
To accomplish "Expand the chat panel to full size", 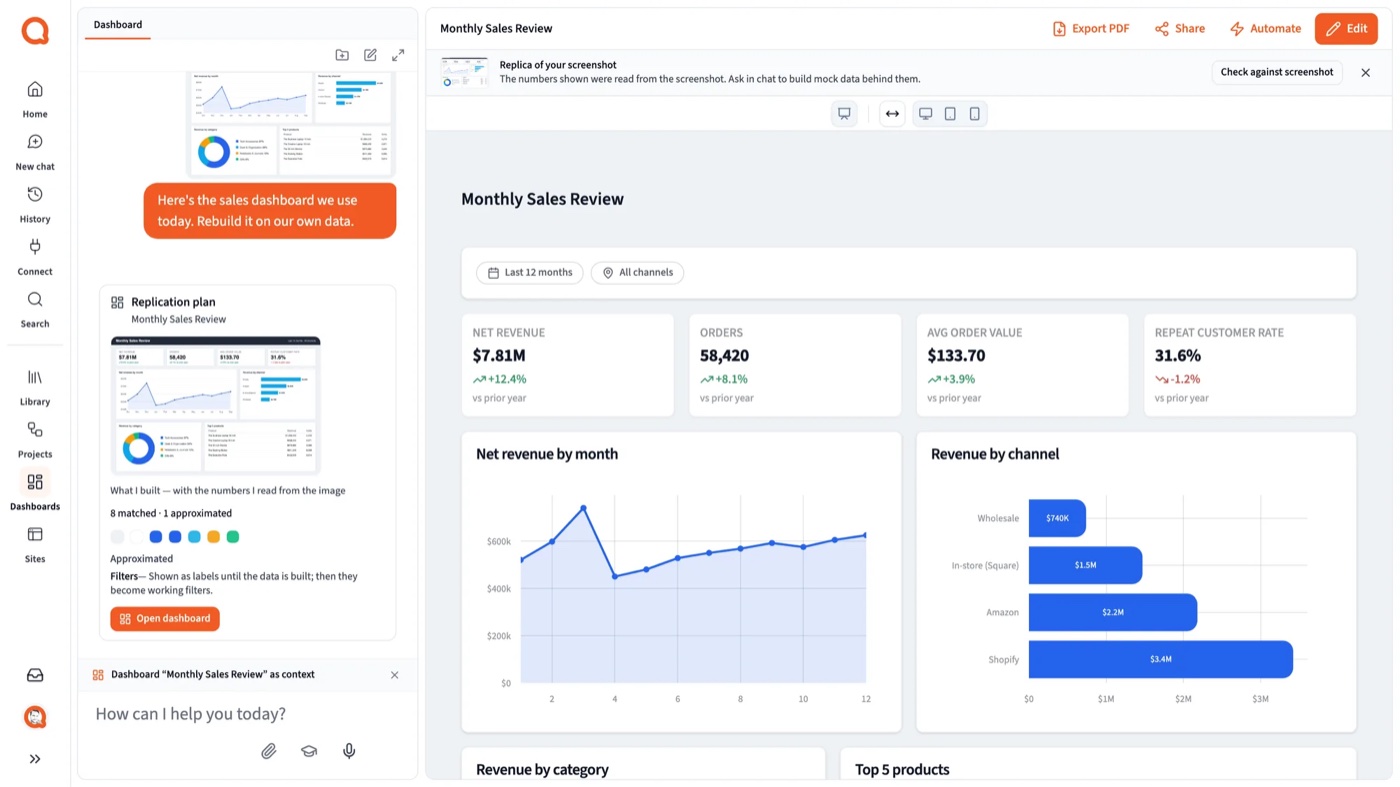I will tap(398, 55).
